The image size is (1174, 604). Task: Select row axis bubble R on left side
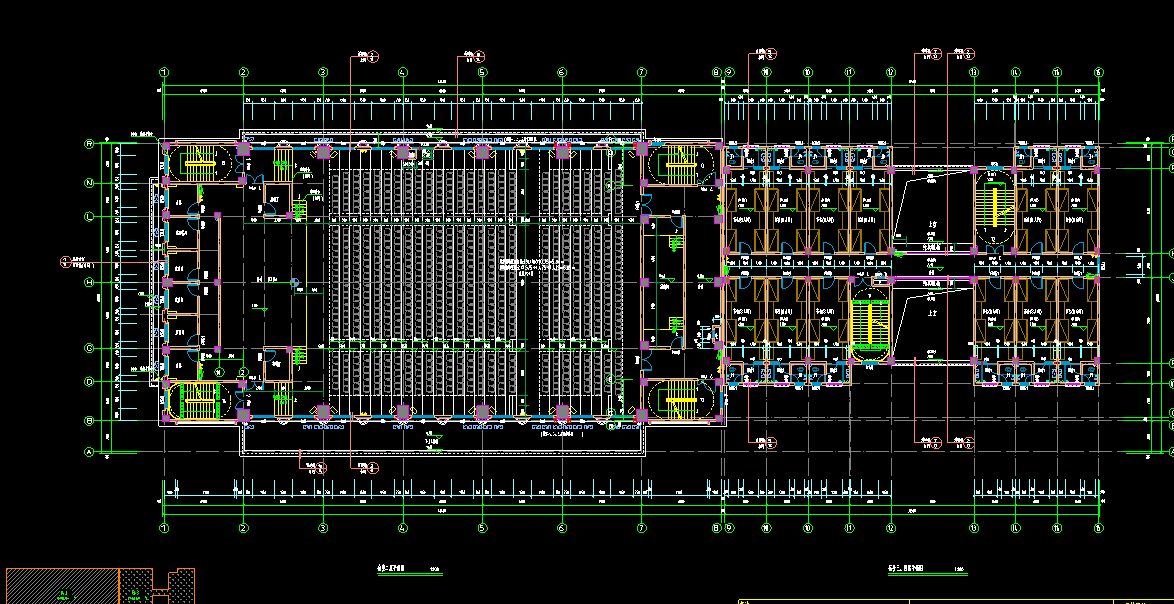tap(89, 144)
